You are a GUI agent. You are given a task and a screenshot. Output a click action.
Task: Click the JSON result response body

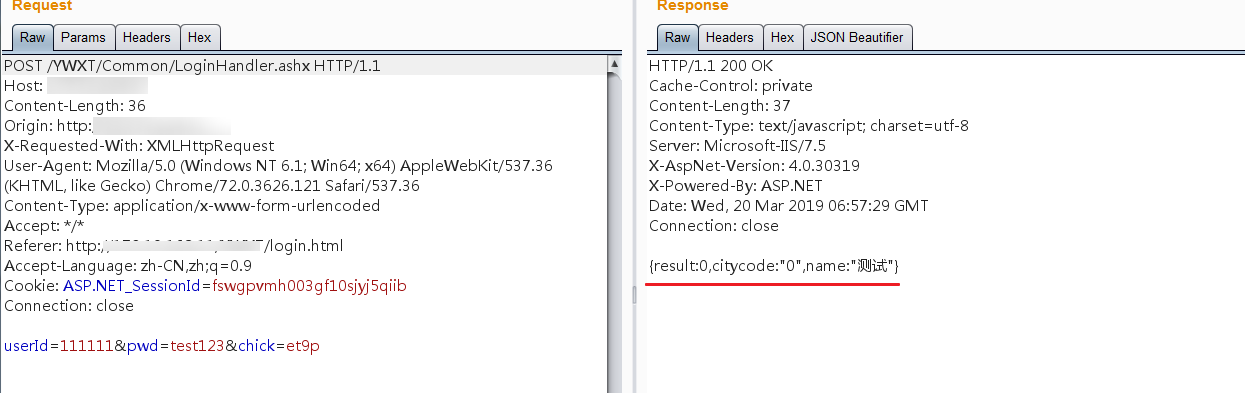click(774, 266)
